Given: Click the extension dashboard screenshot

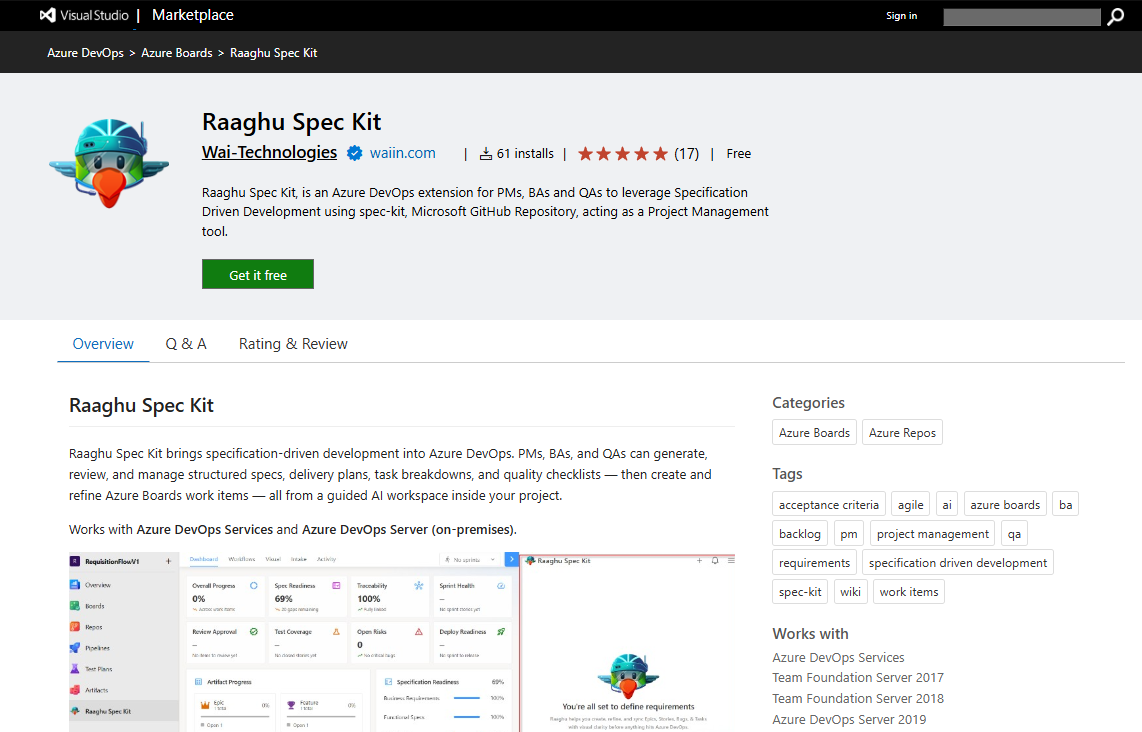Looking at the screenshot, I should tap(402, 642).
